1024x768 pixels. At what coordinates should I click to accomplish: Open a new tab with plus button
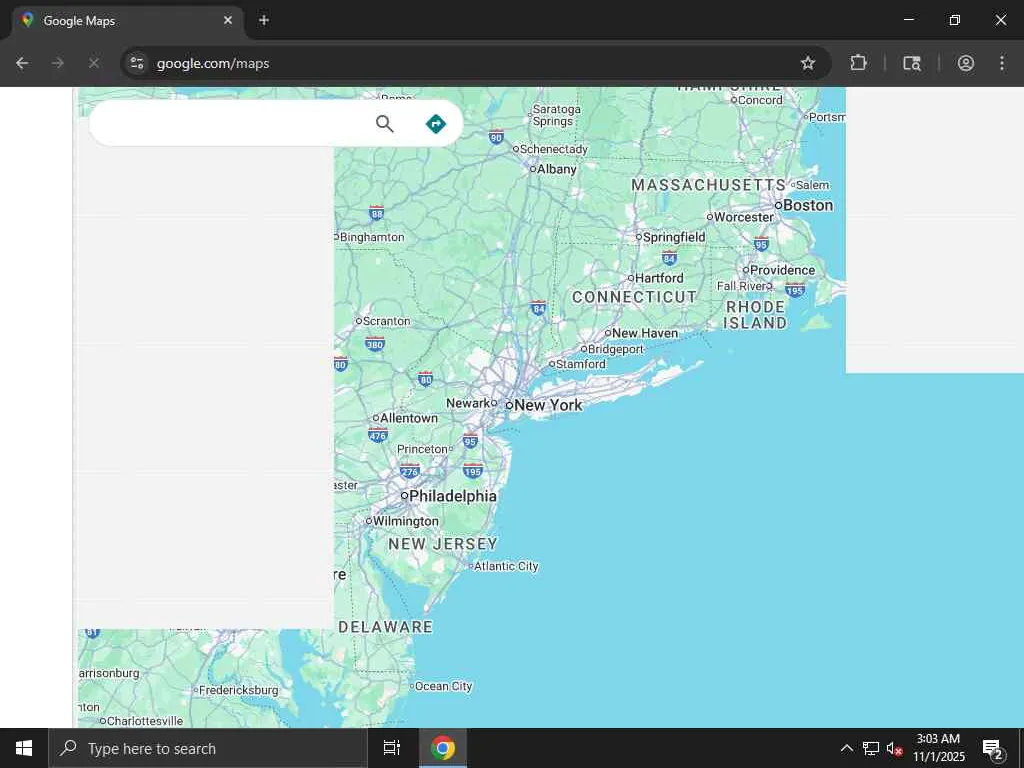[264, 20]
